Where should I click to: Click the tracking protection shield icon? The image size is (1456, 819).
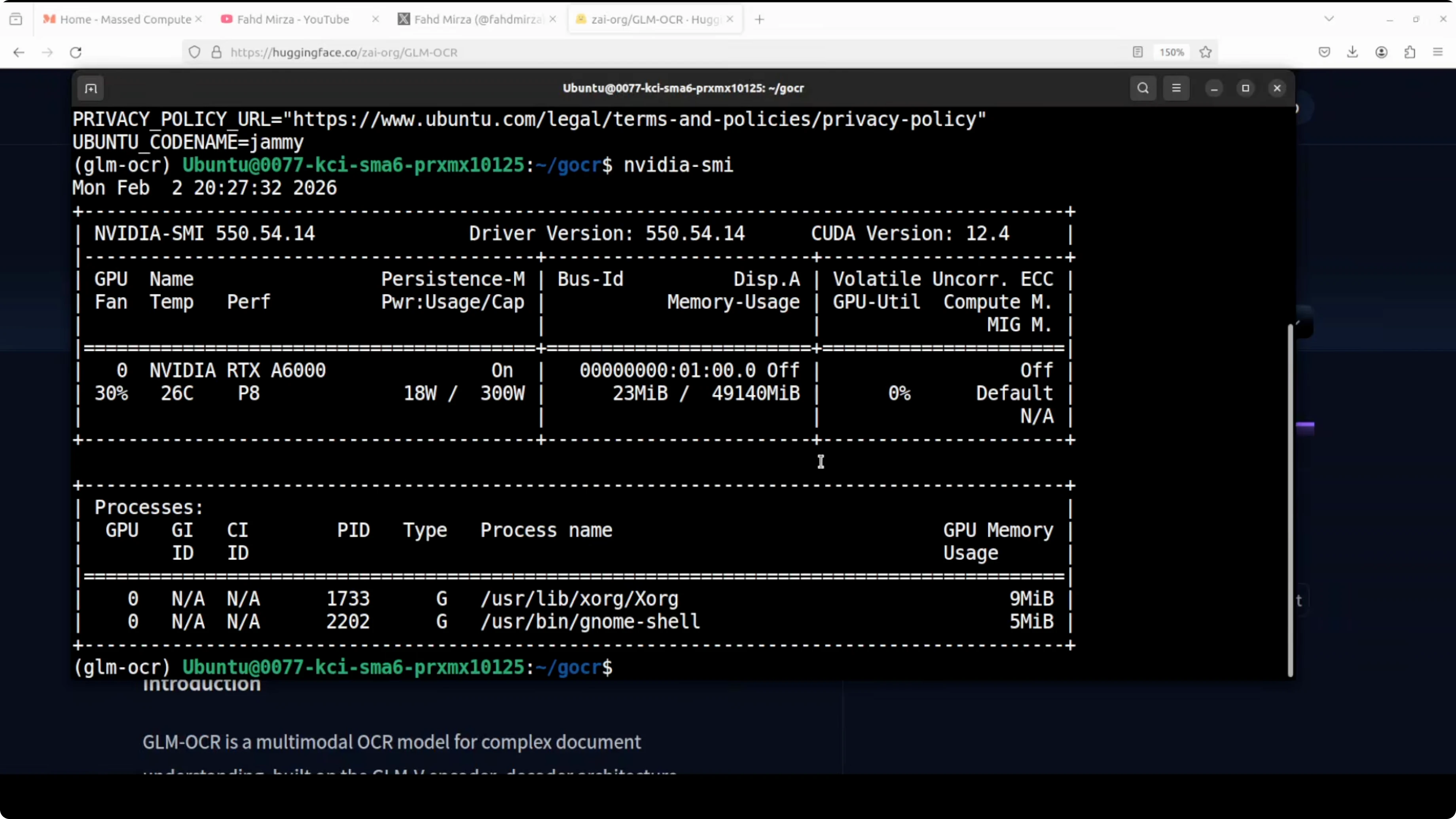click(194, 53)
